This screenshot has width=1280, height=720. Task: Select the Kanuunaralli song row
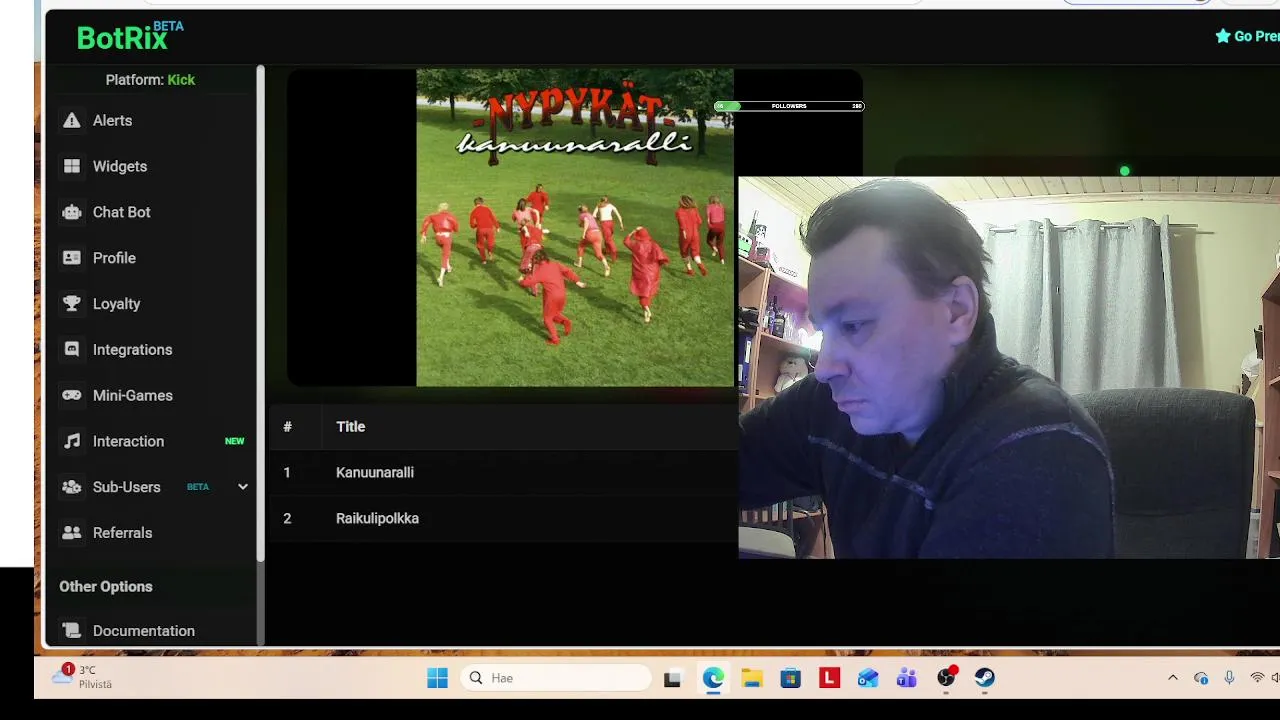[x=505, y=472]
